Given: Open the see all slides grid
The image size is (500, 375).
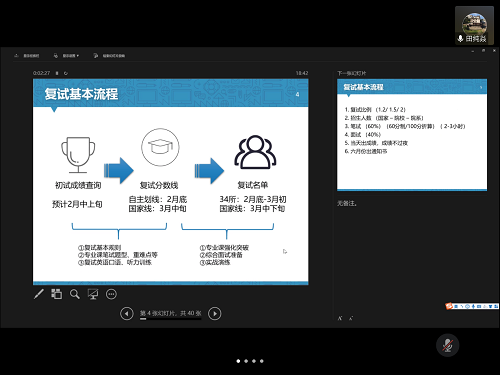Looking at the screenshot, I should coord(56,294).
